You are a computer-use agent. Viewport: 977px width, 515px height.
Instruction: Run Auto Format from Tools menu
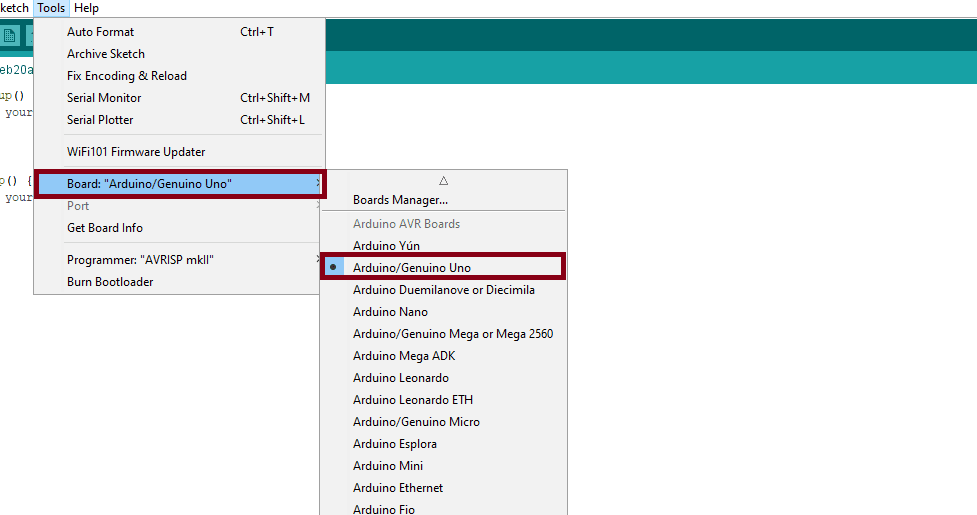(179, 32)
